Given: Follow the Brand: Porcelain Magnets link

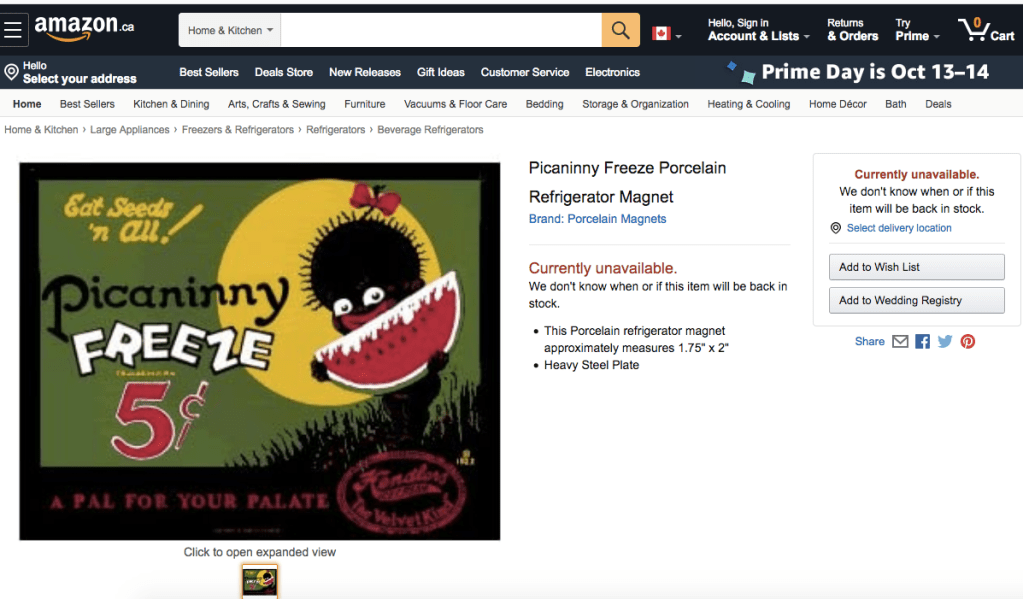Looking at the screenshot, I should point(597,219).
